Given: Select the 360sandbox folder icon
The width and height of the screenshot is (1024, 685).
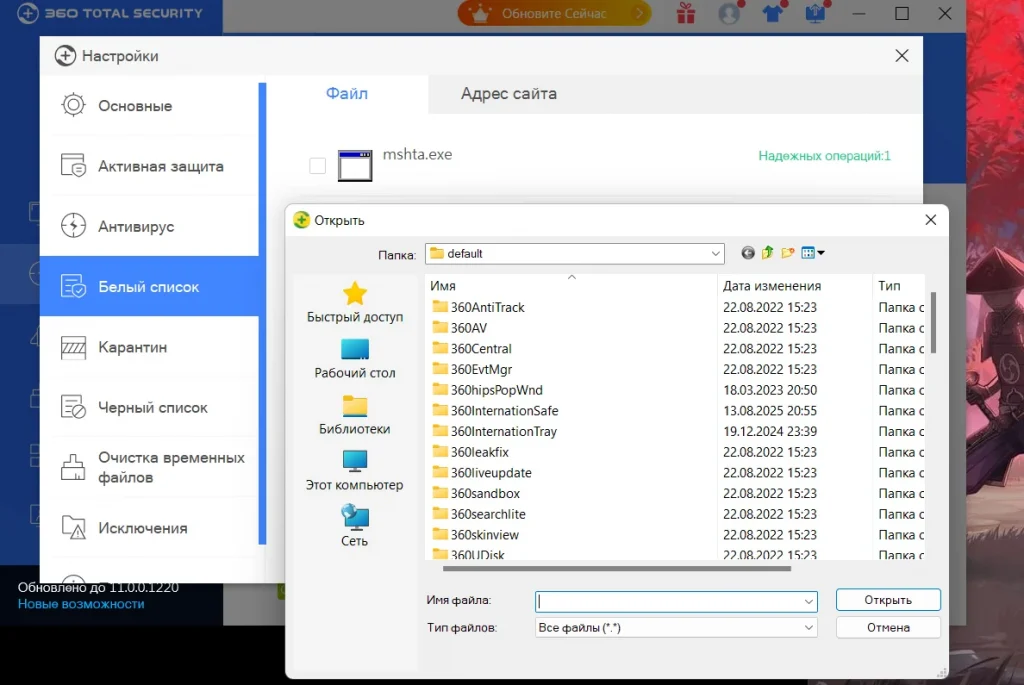Looking at the screenshot, I should (440, 493).
